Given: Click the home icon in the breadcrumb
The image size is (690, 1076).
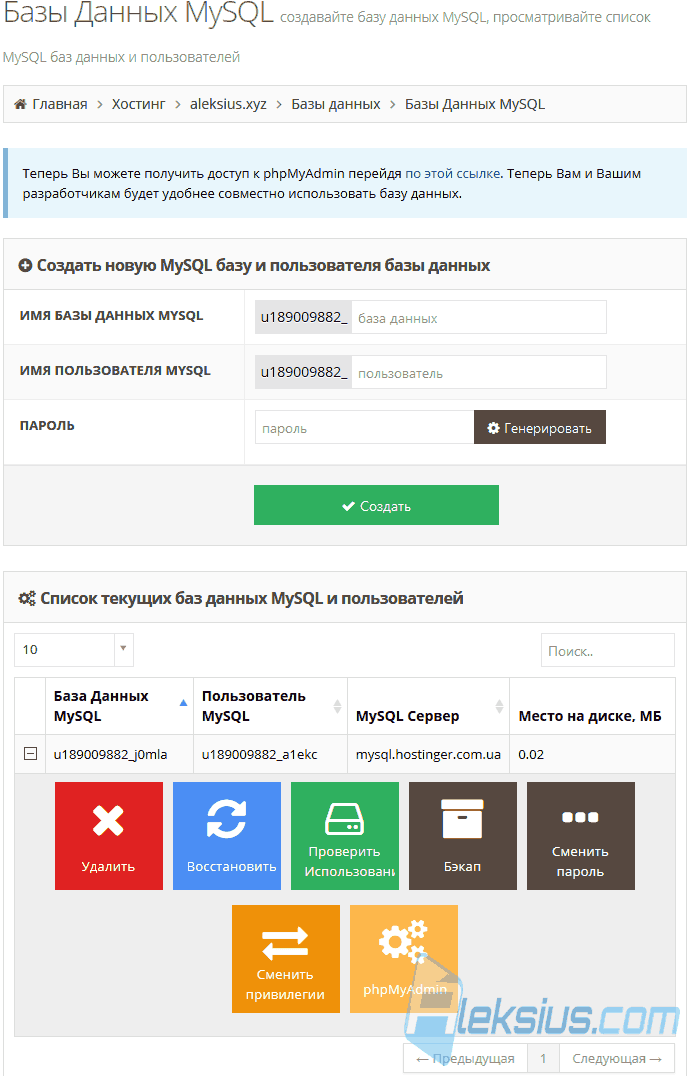Looking at the screenshot, I should click(21, 104).
